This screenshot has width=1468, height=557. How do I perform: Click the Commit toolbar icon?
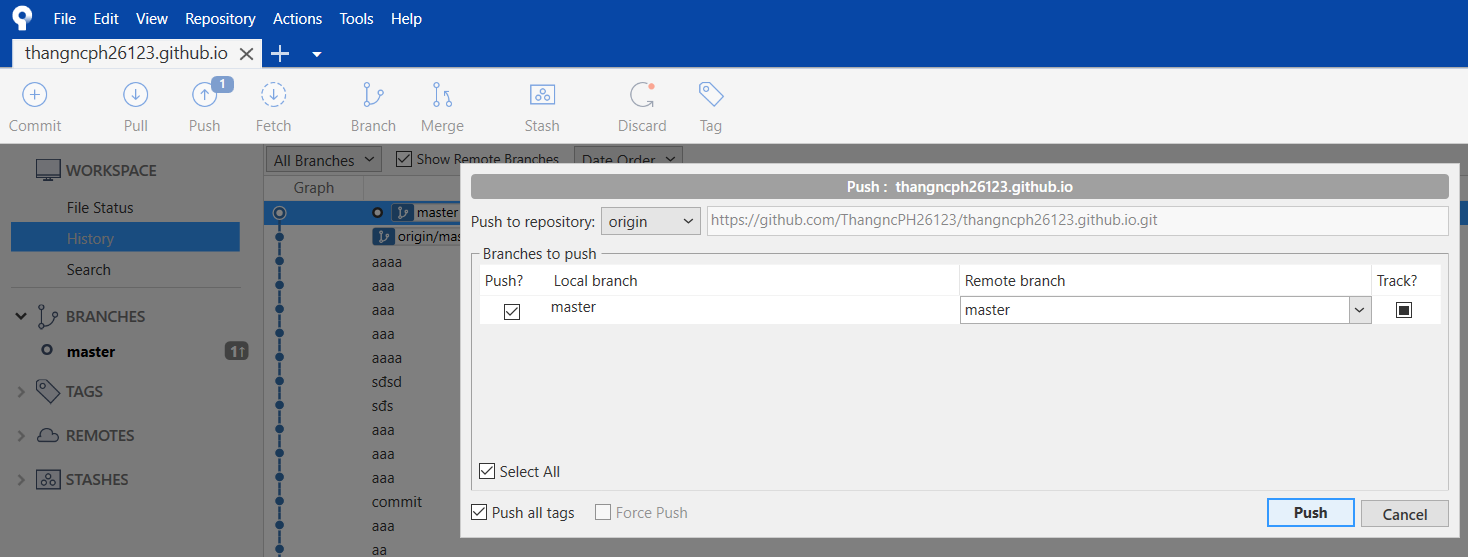(35, 95)
